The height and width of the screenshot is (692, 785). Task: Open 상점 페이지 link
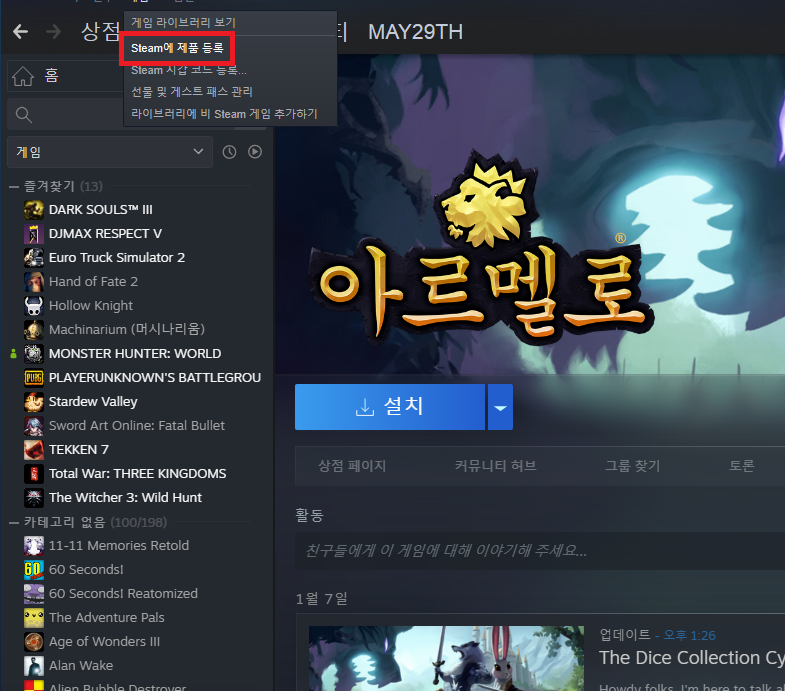(x=352, y=466)
